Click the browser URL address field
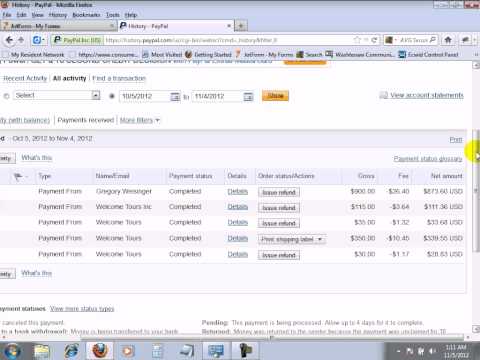Viewport: 480px width, 360px height. pyautogui.click(x=227, y=40)
